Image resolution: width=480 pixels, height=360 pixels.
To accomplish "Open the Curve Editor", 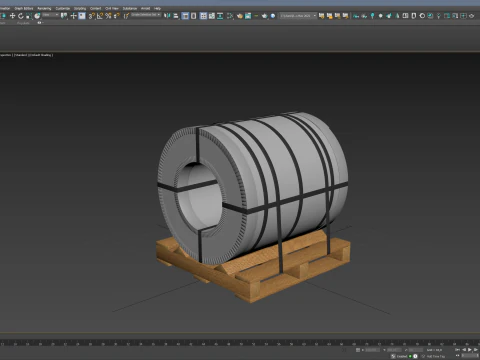I will 212,16.
